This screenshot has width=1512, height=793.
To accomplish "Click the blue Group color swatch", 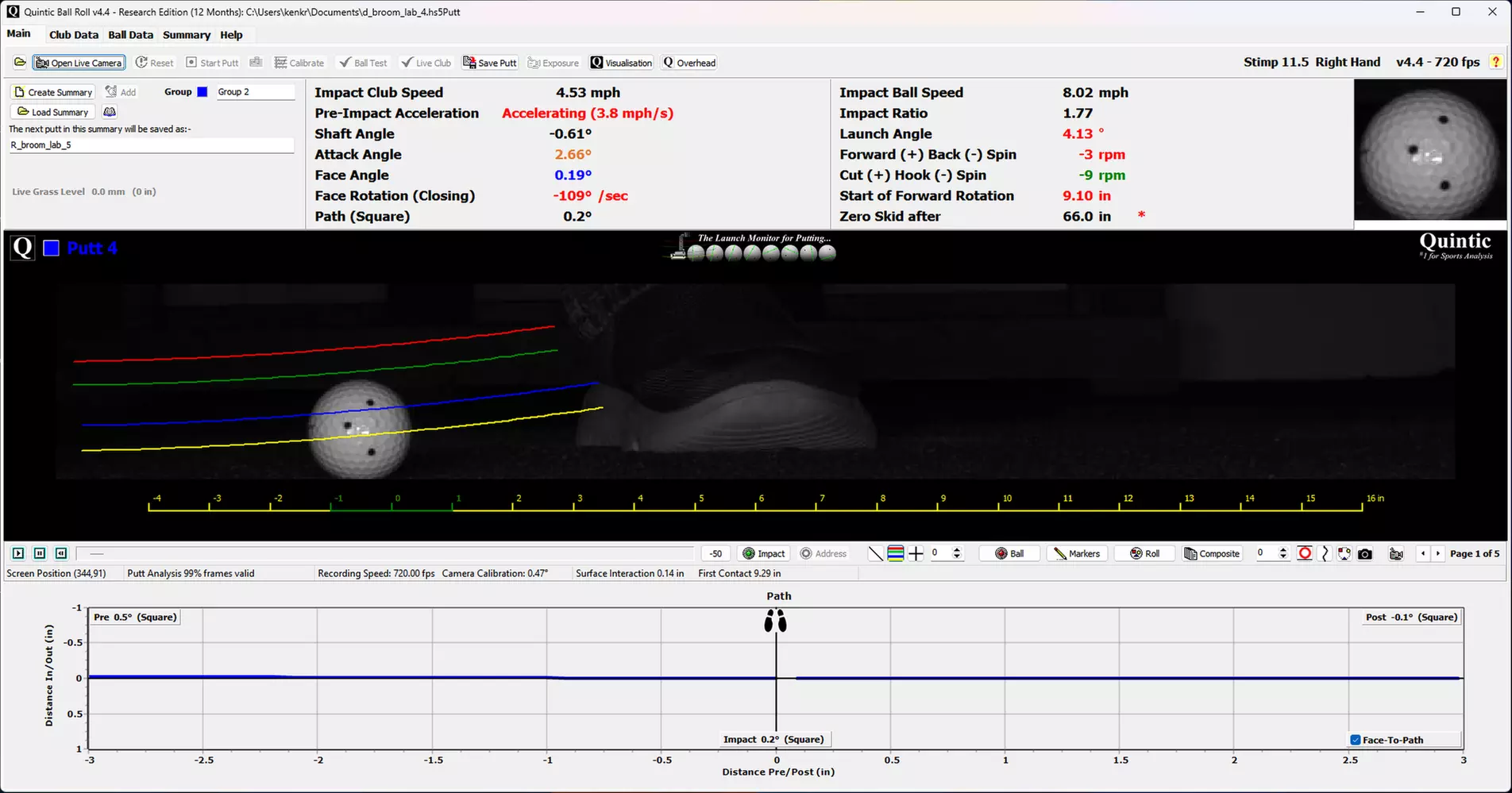I will (202, 92).
